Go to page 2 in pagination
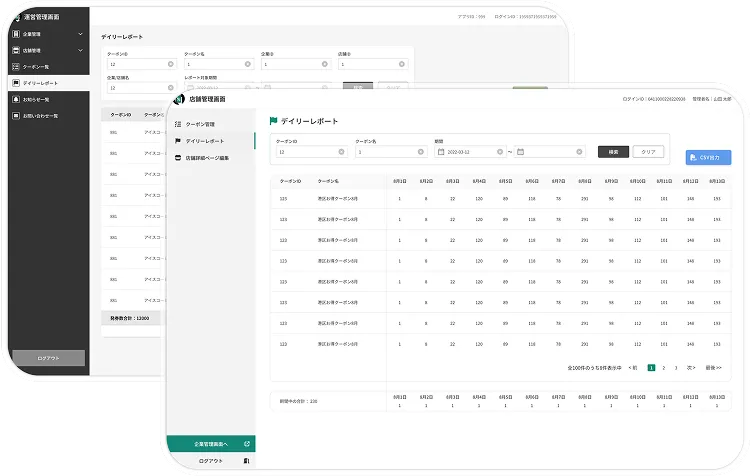The image size is (750, 476). 663,368
